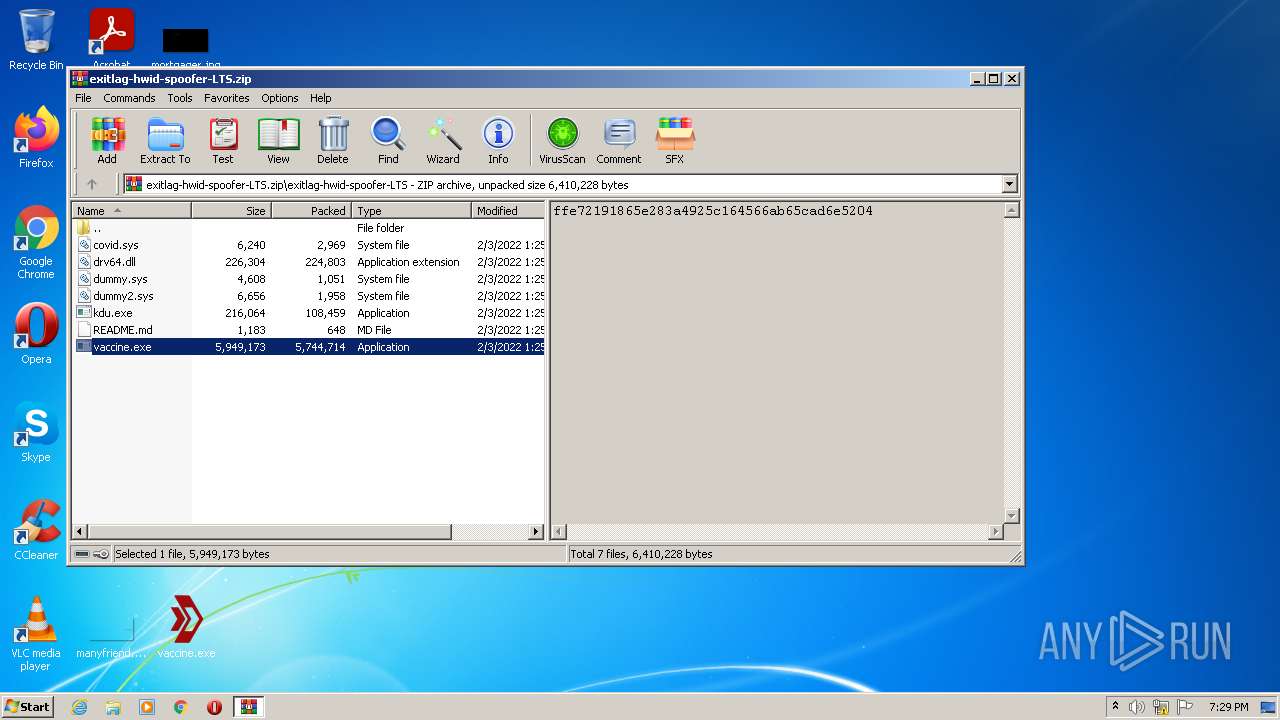Image resolution: width=1280 pixels, height=720 pixels.
Task: Select the parent folder '..' entry
Action: tap(309, 228)
